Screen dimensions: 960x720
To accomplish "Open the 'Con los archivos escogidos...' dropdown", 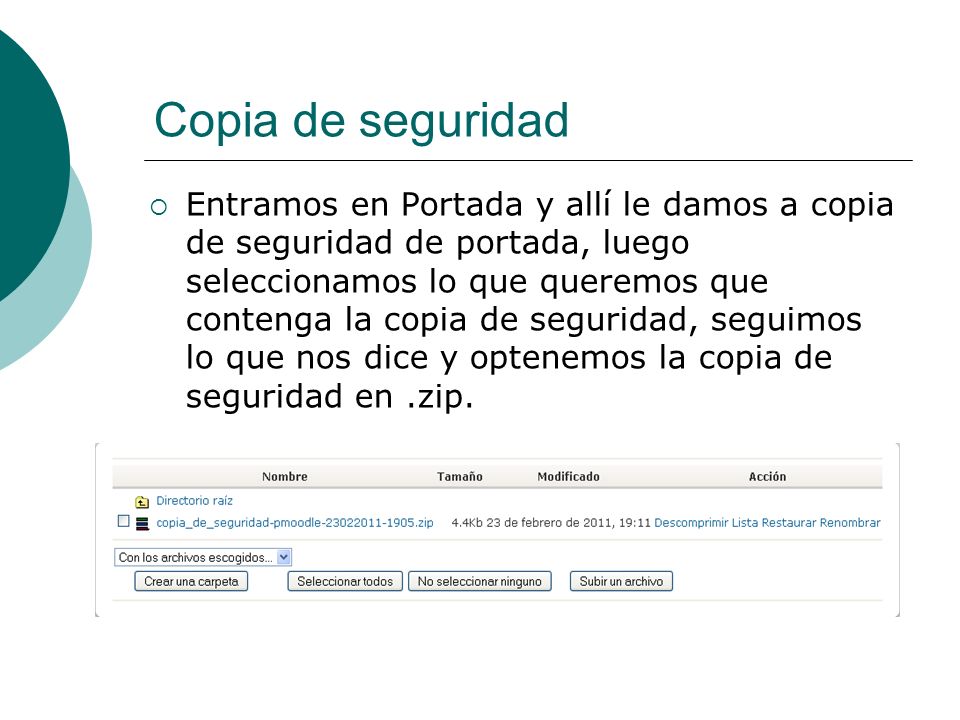I will [x=203, y=557].
